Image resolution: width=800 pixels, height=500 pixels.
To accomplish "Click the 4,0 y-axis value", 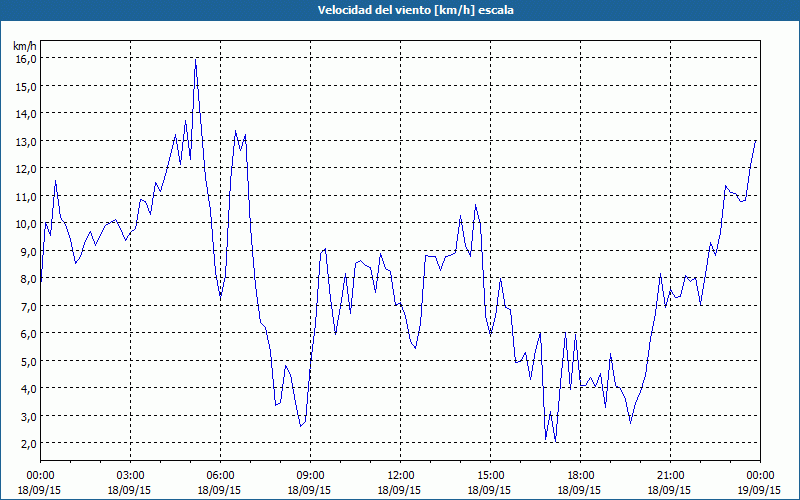I will tap(28, 389).
